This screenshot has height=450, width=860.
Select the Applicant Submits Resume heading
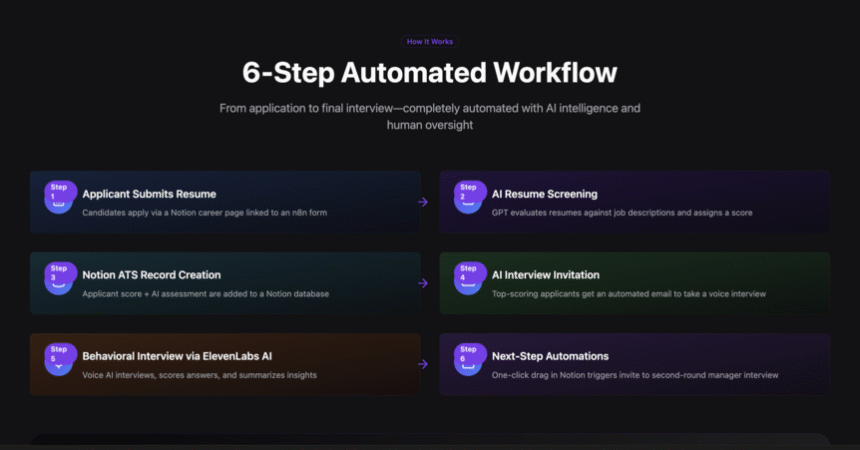149,194
